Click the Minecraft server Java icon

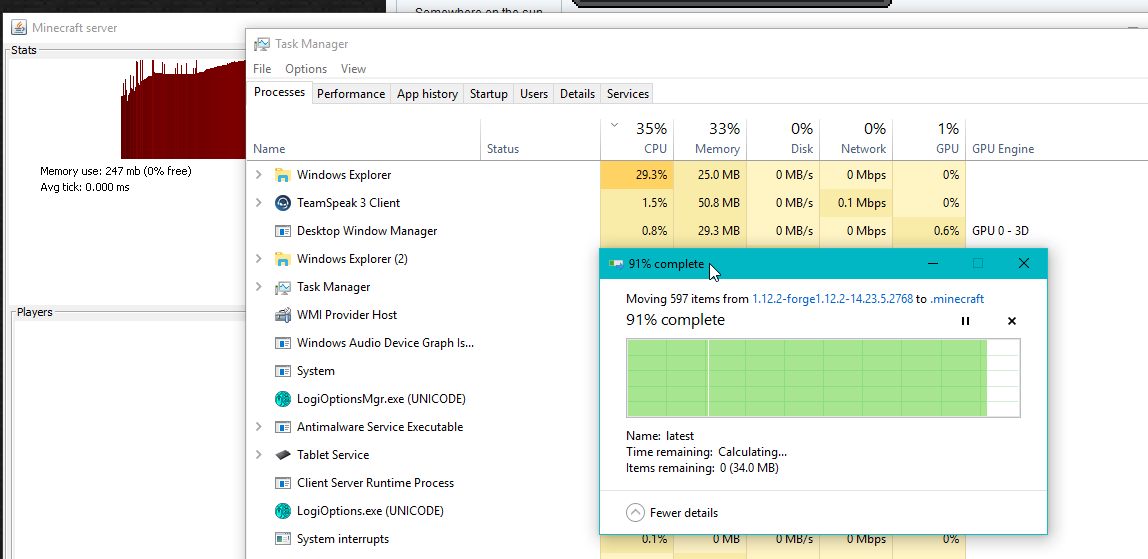(x=18, y=28)
